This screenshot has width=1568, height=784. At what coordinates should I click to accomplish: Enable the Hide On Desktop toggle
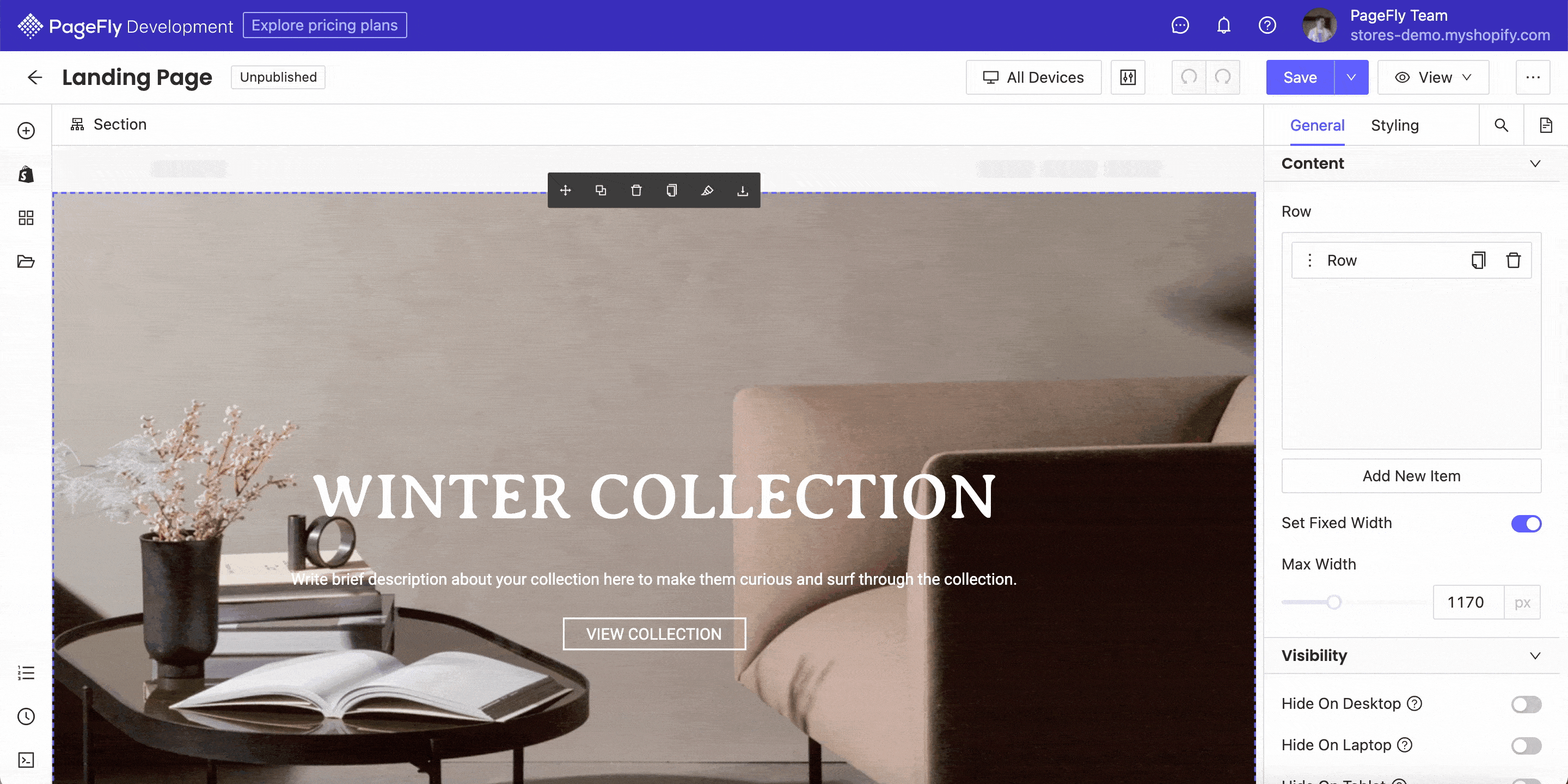tap(1526, 705)
